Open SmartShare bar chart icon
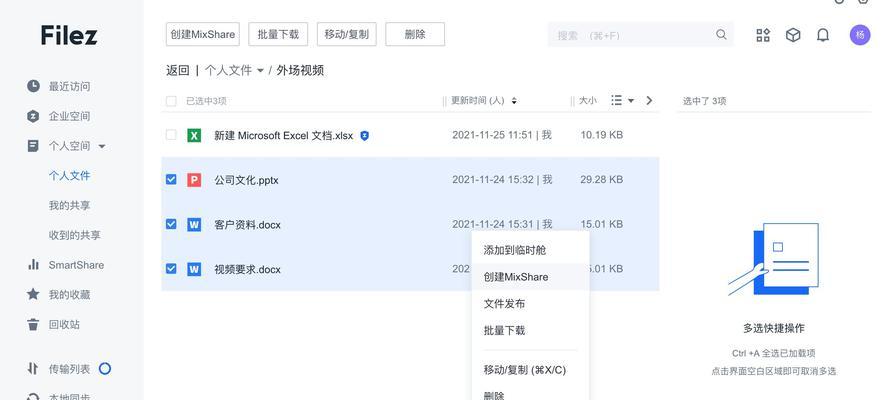The image size is (881, 400). tap(33, 265)
